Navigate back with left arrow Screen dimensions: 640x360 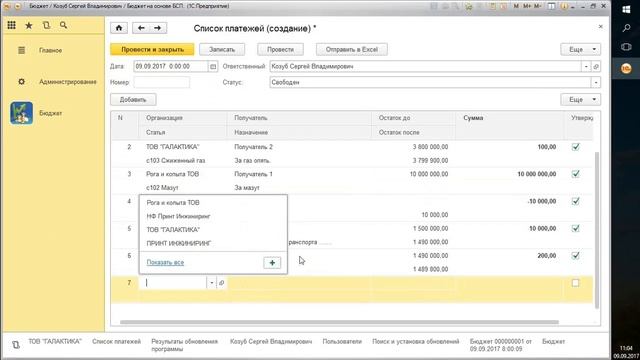point(141,28)
